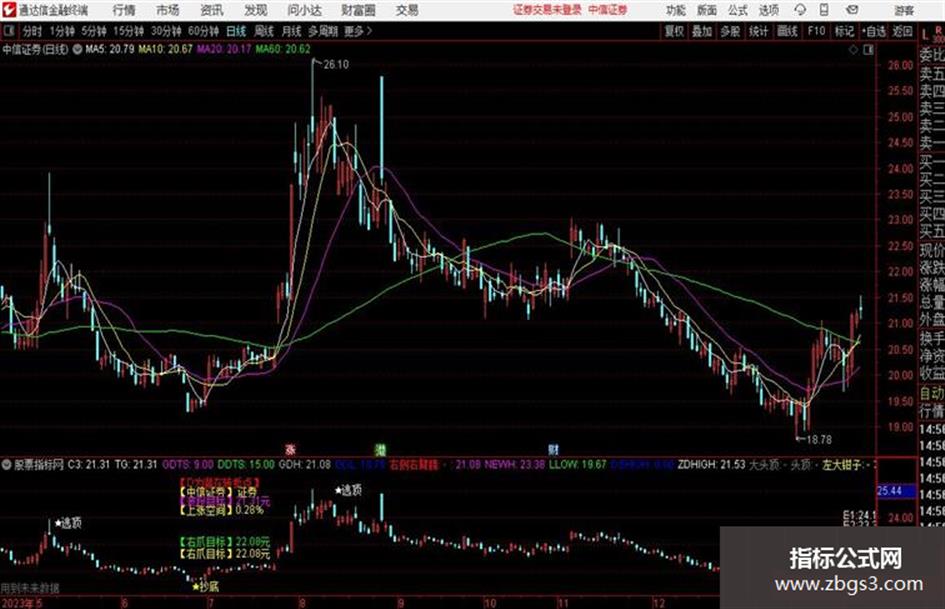
Task: Open the 版面 menu
Action: (x=707, y=10)
